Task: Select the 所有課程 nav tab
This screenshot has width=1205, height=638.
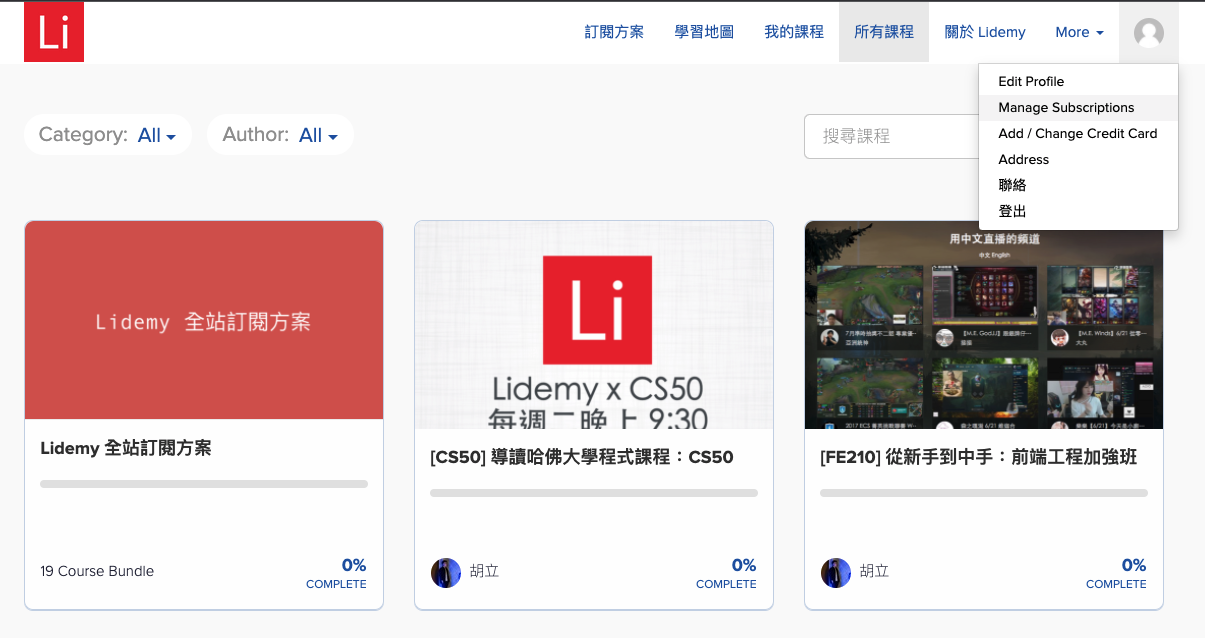Action: point(884,32)
